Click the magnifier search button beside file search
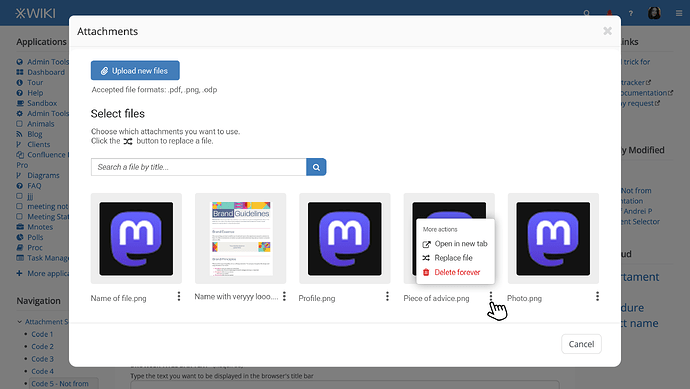This screenshot has height=389, width=690. [316, 167]
